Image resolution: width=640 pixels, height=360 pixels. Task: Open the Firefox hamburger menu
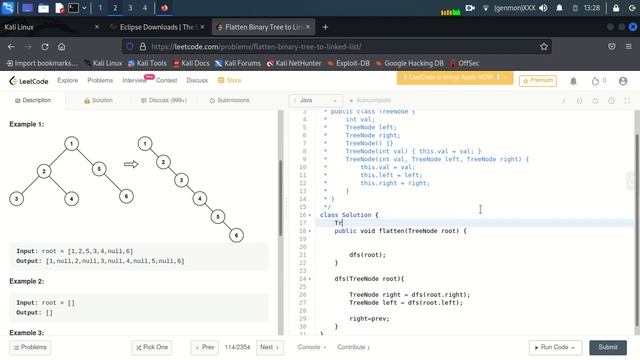[629, 47]
